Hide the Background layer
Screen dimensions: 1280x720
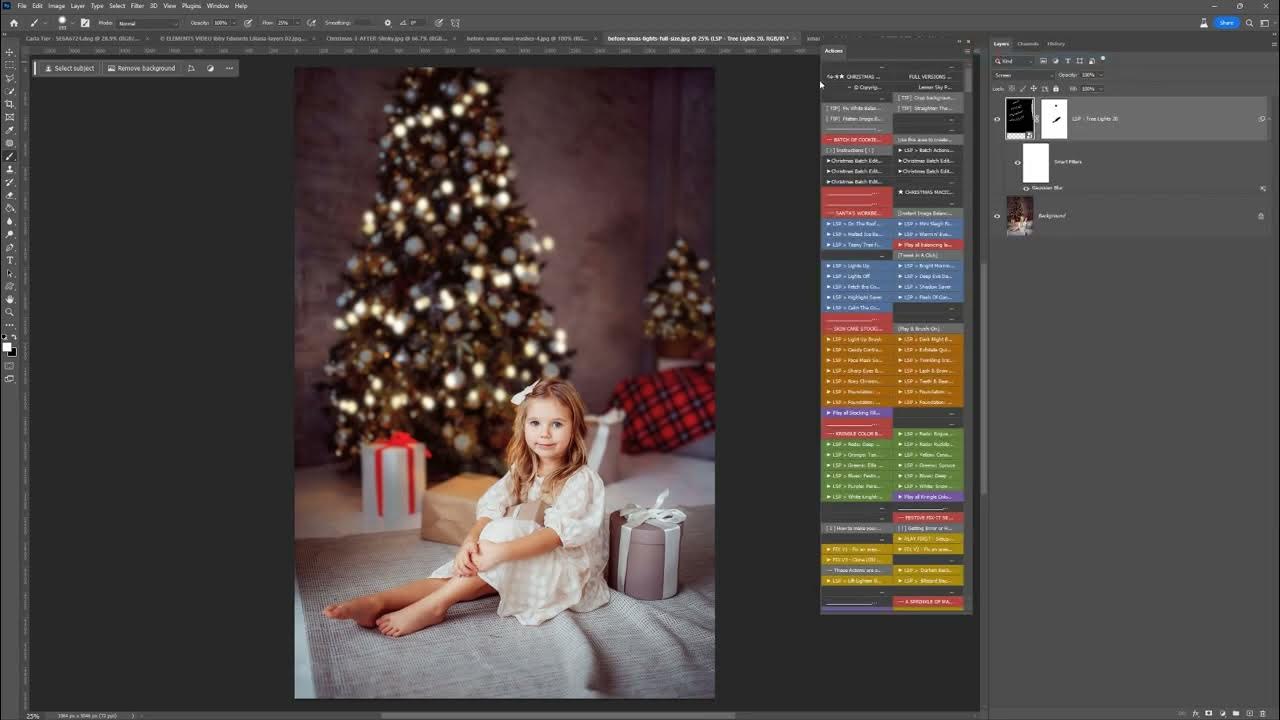point(997,216)
